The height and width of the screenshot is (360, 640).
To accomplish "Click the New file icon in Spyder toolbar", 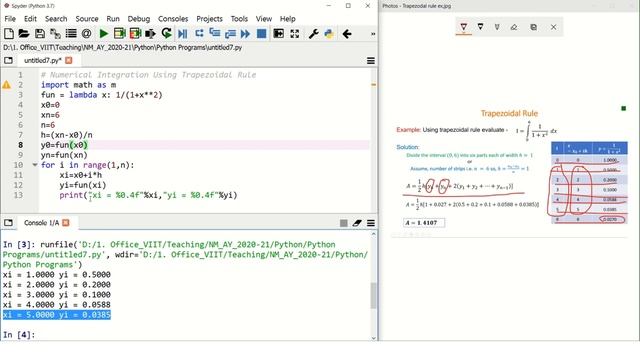I will [9, 33].
